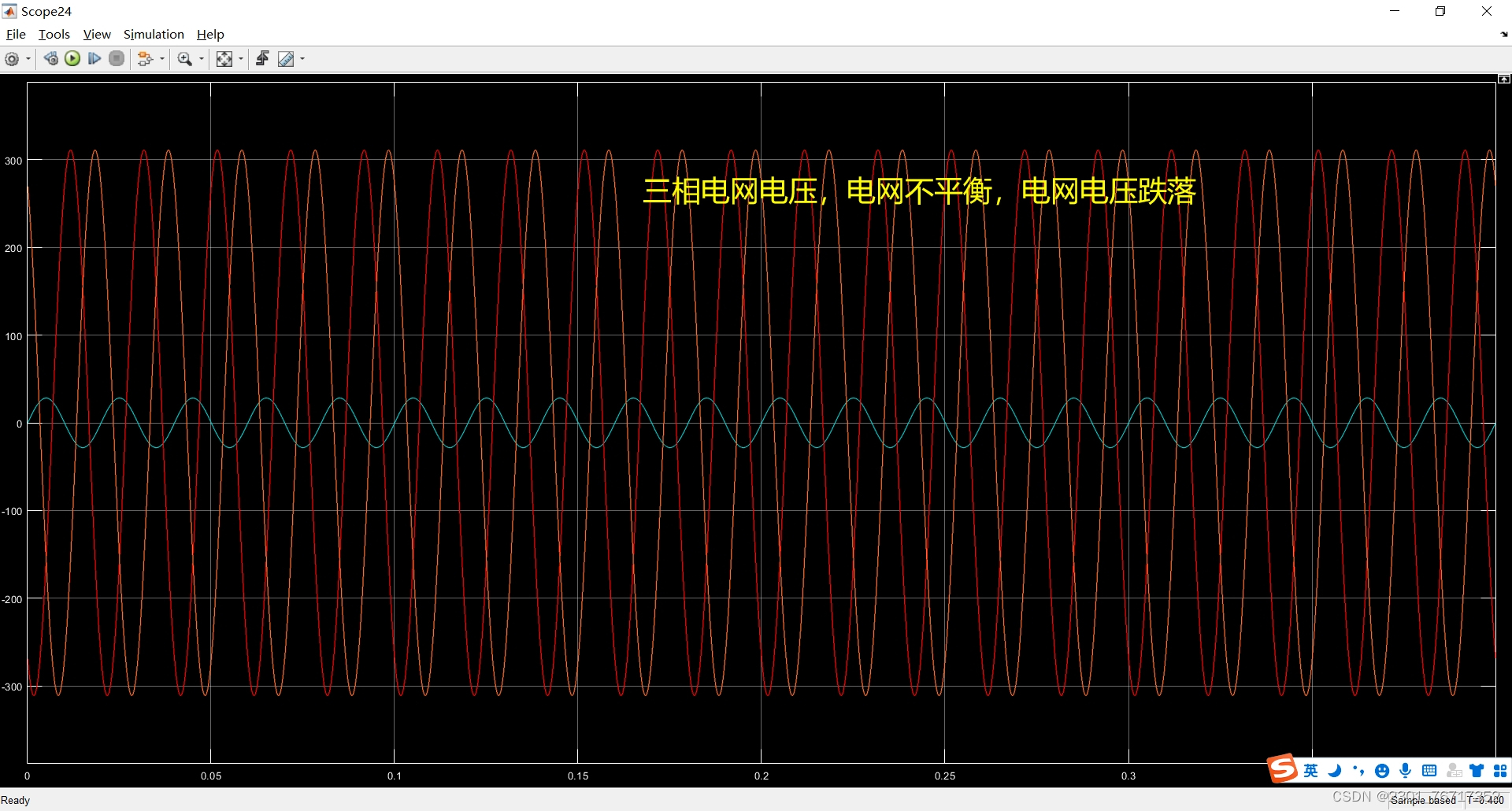The image size is (1512, 811).
Task: Click the Step Forward button
Action: [x=94, y=59]
